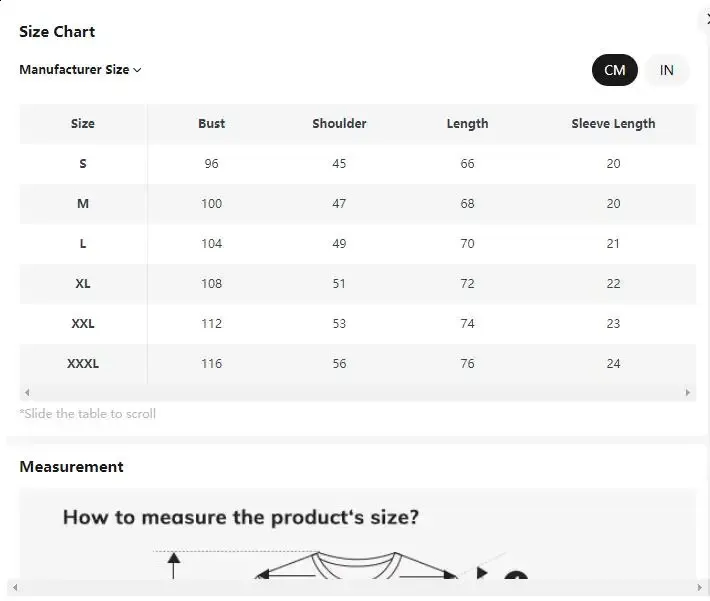This screenshot has height=601, width=710.
Task: Click the table's right scroll arrow
Action: tap(688, 393)
